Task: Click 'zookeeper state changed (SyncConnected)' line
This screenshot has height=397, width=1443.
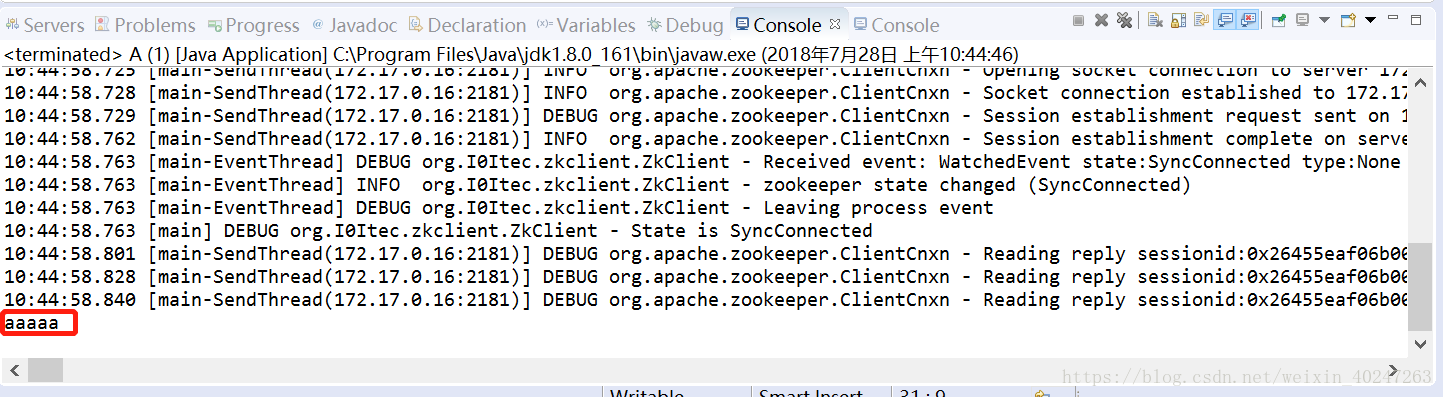Action: tap(598, 185)
